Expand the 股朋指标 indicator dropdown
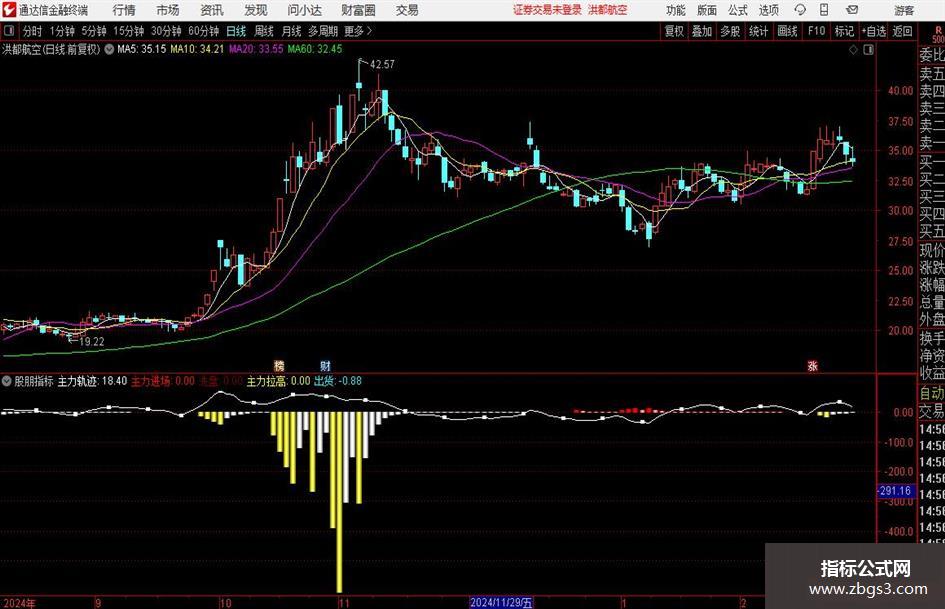 [7, 381]
